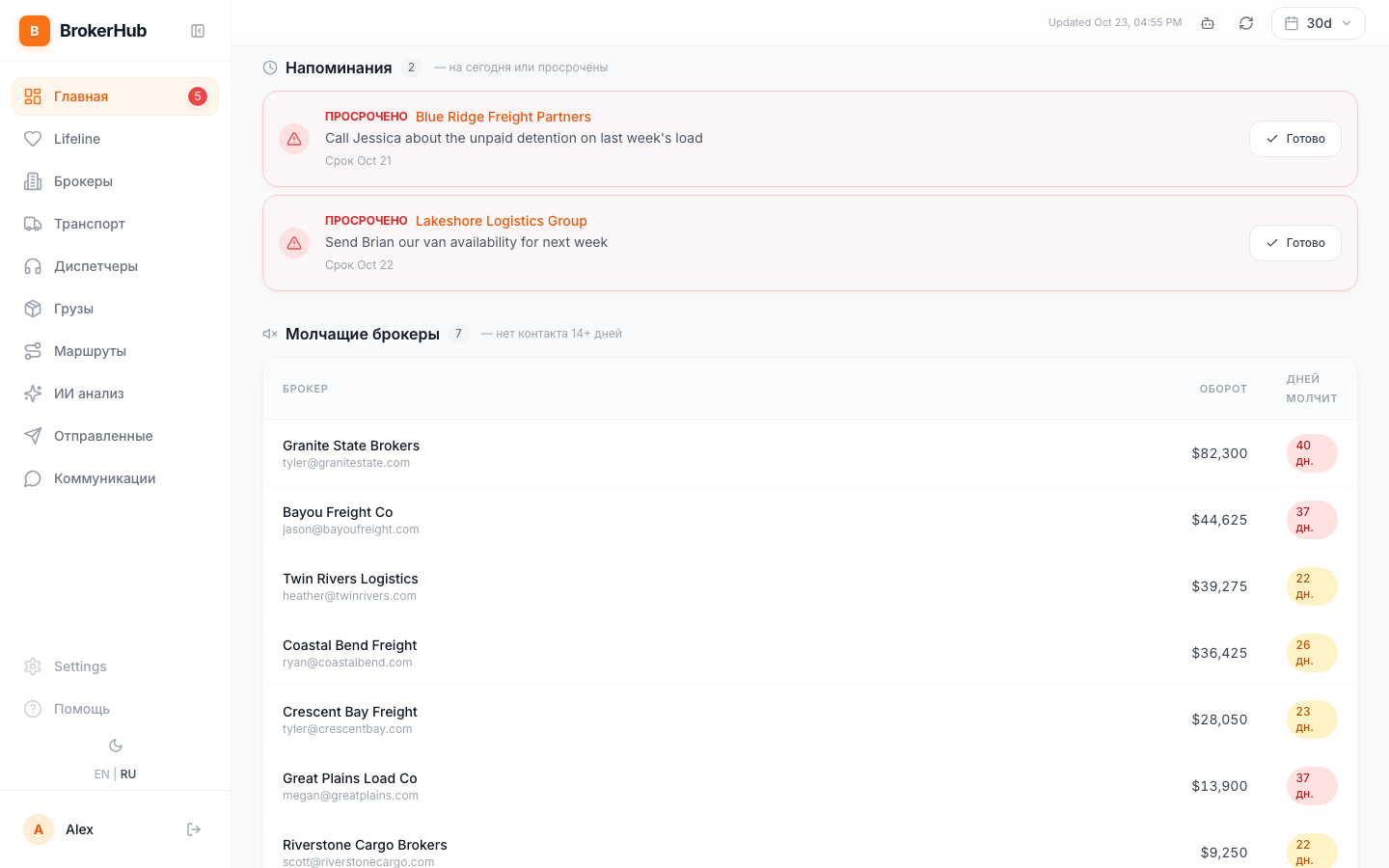
Task: Open Blue Ridge Freight Partners link
Action: pyautogui.click(x=504, y=117)
